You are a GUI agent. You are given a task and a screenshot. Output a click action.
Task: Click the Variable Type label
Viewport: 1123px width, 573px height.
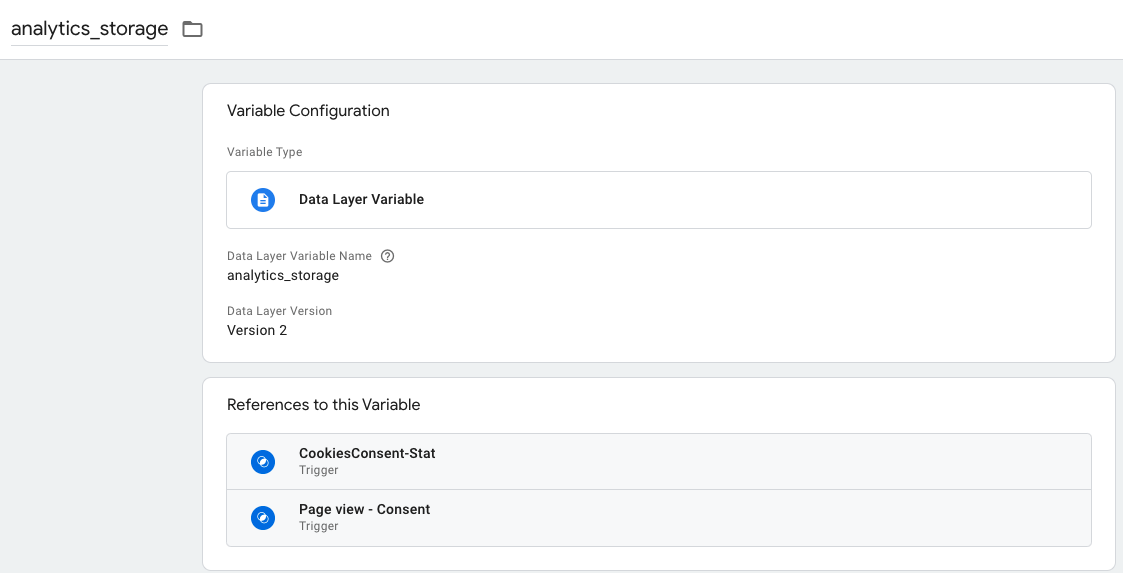pyautogui.click(x=264, y=152)
